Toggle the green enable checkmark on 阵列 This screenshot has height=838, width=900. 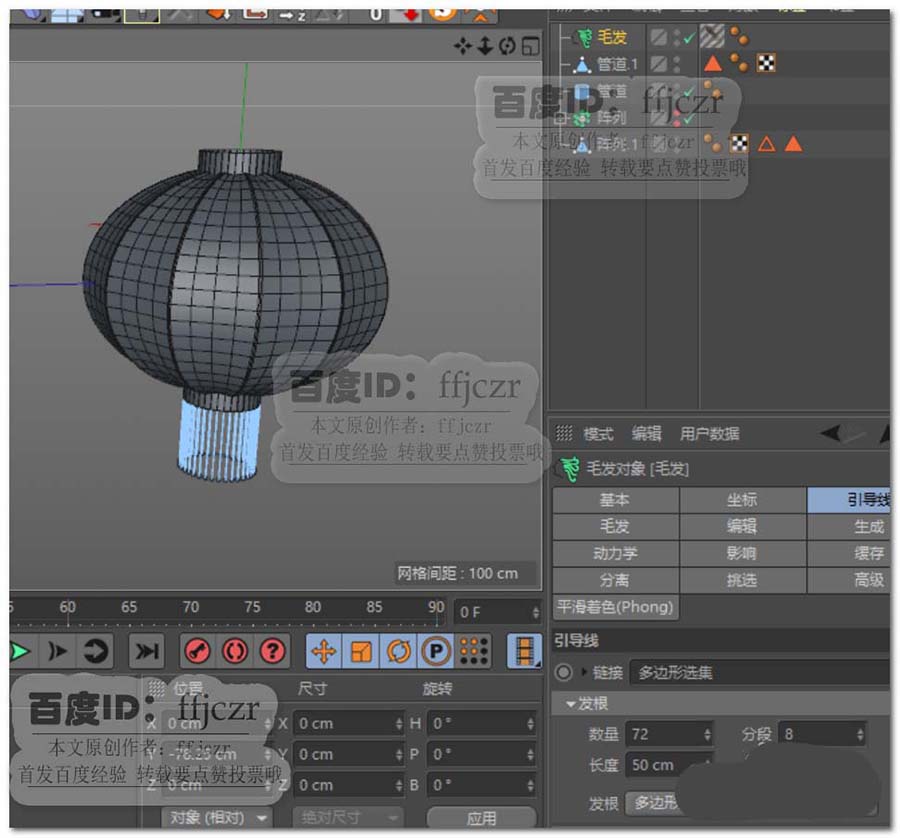coord(689,119)
